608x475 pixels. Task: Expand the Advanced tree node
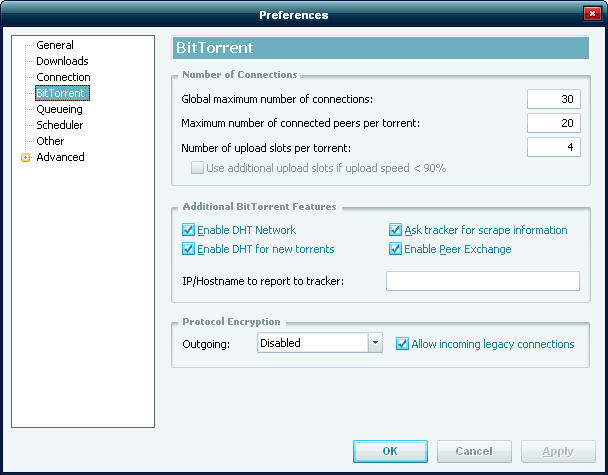click(25, 157)
